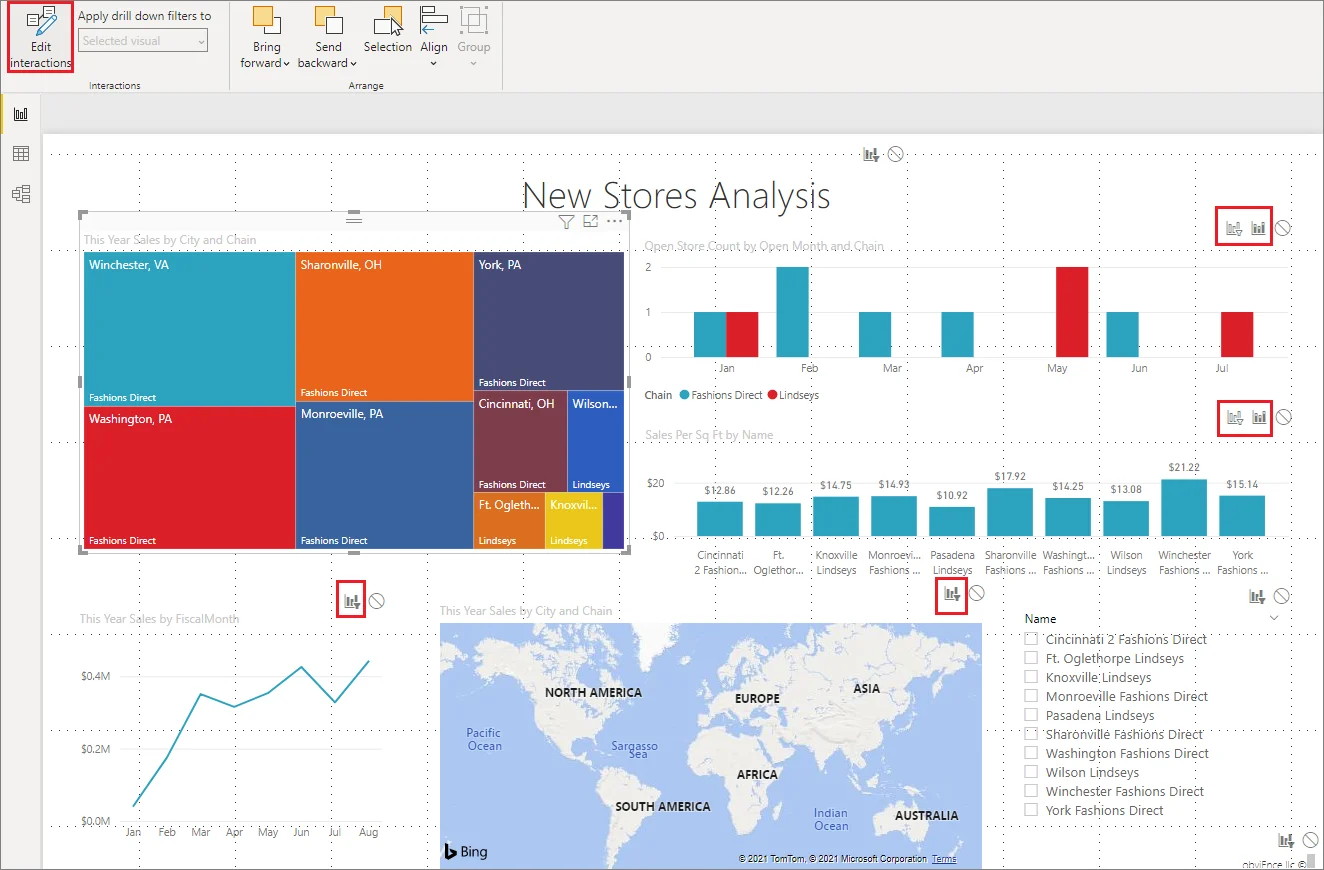Click None interaction icon above report title
The width and height of the screenshot is (1324, 870).
(896, 154)
